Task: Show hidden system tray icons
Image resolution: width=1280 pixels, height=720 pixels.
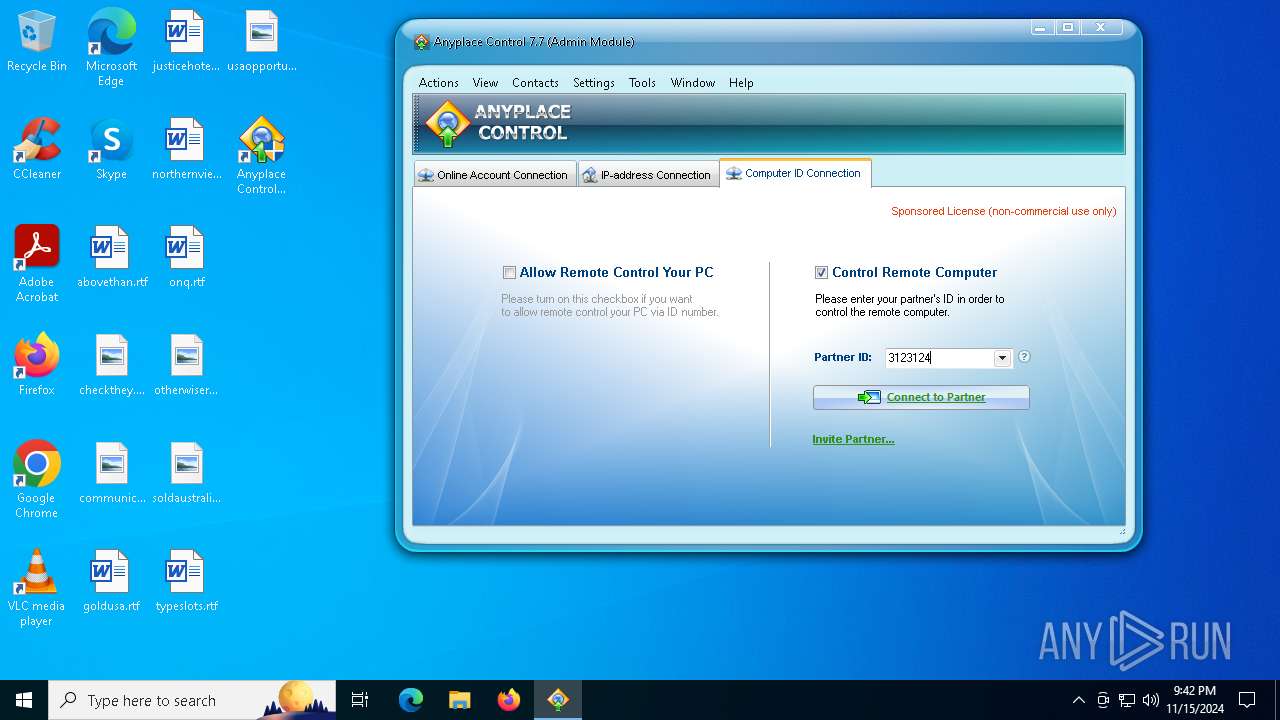Action: click(x=1078, y=700)
